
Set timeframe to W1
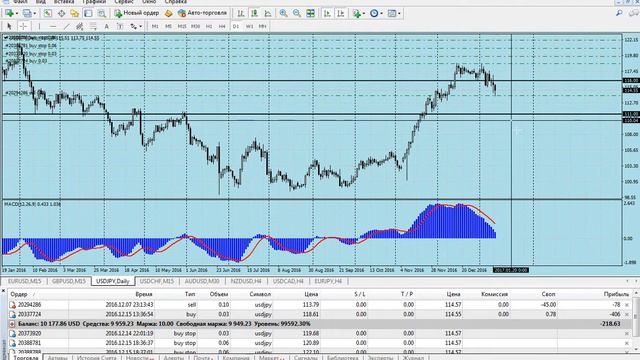[249, 26]
